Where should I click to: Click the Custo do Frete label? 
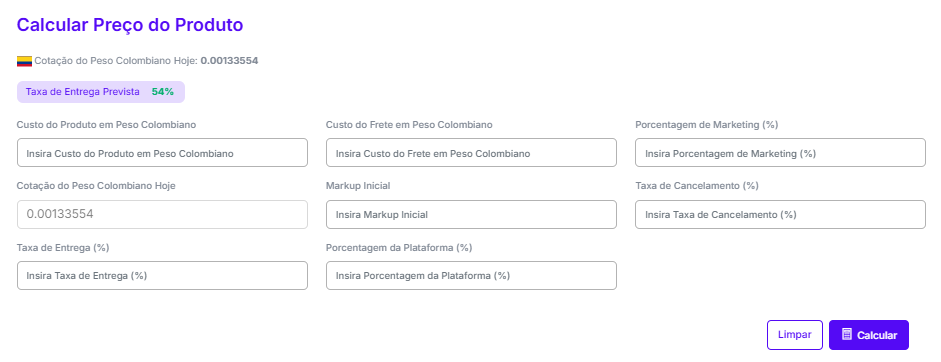coord(409,124)
